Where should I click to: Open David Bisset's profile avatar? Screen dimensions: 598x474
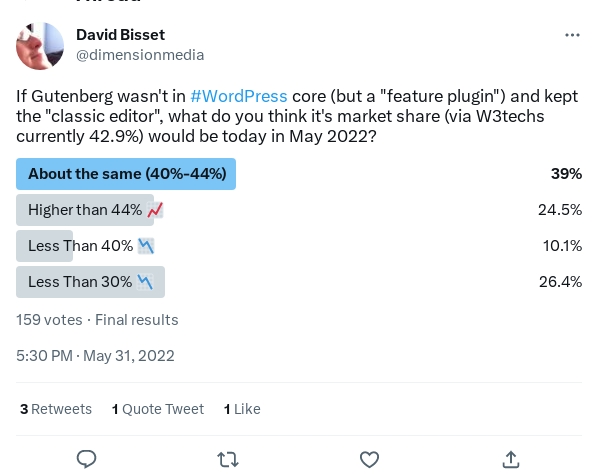click(40, 46)
